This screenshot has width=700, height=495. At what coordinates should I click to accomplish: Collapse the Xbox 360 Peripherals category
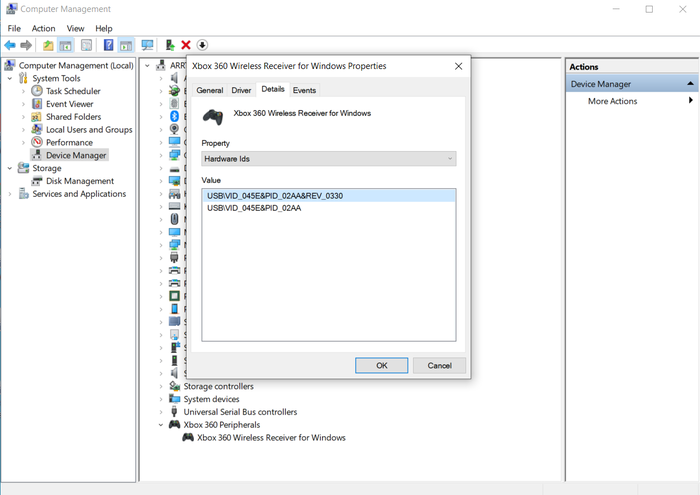pos(161,425)
